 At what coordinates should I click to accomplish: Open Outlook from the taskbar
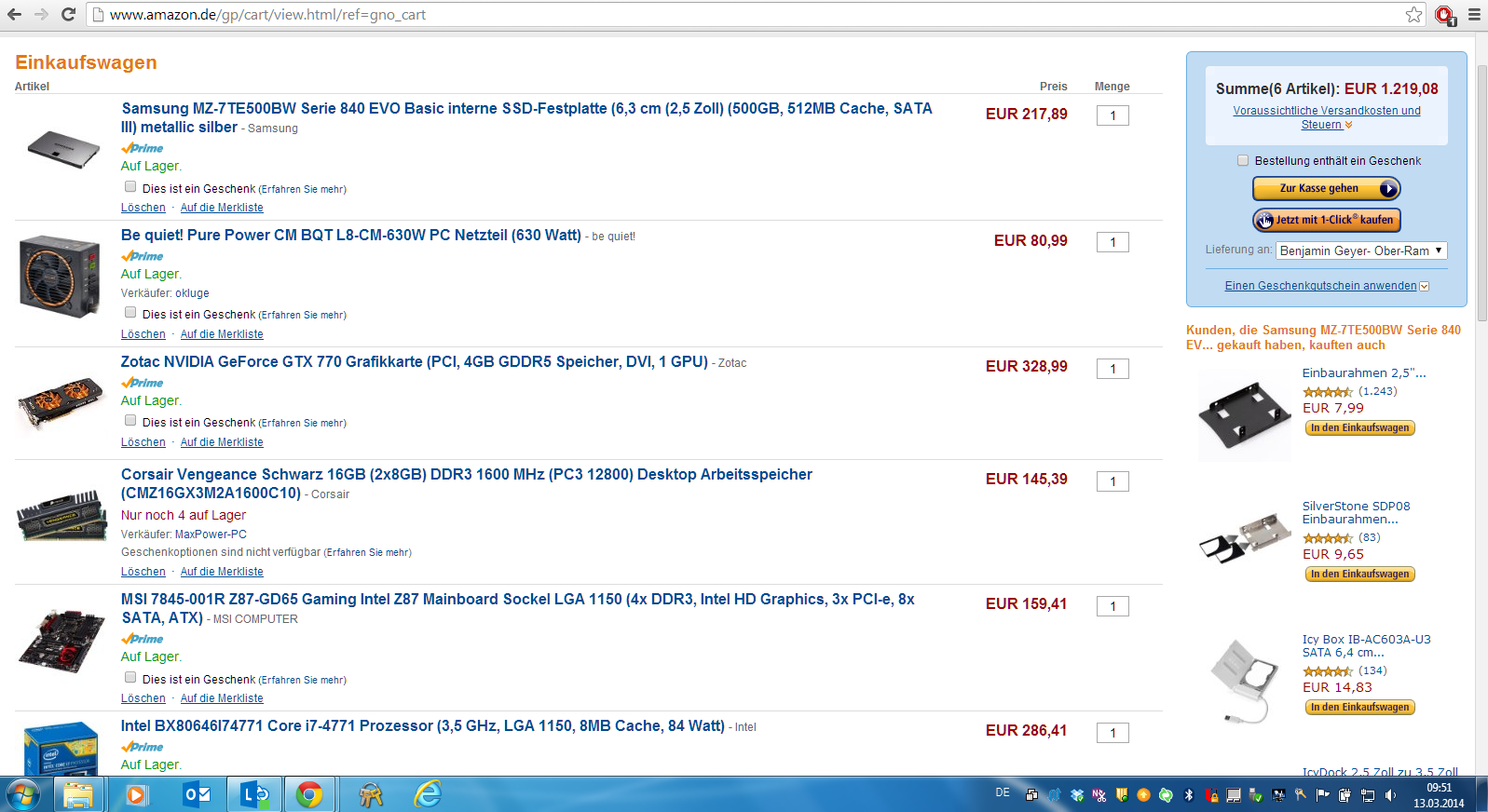(197, 795)
